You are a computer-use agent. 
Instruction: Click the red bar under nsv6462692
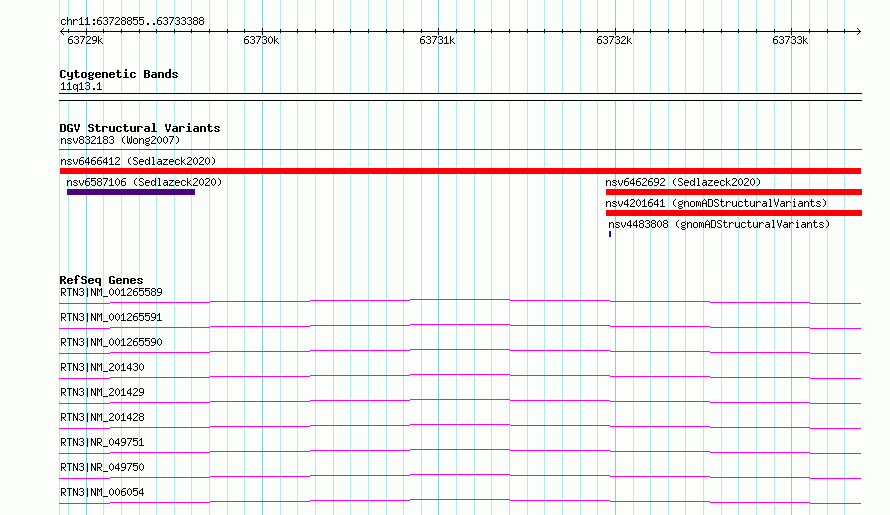[734, 192]
